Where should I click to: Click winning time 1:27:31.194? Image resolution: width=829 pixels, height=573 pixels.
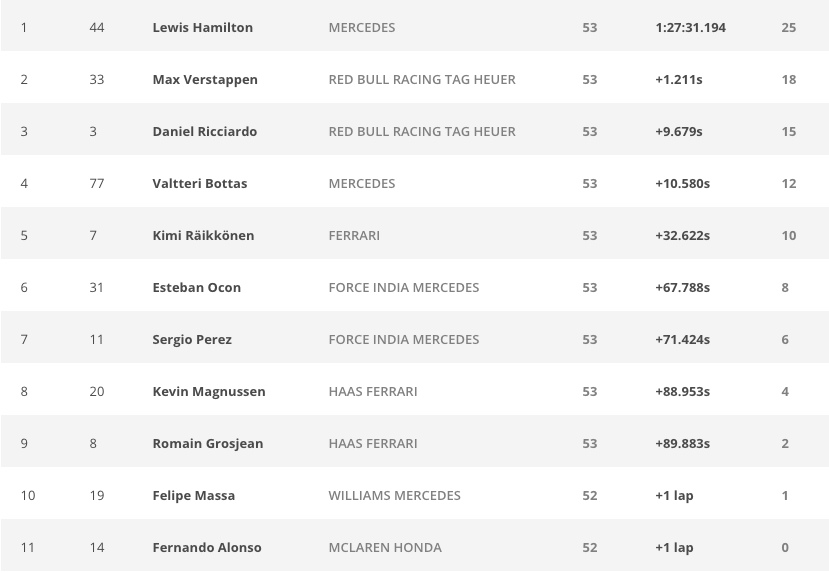coord(690,27)
